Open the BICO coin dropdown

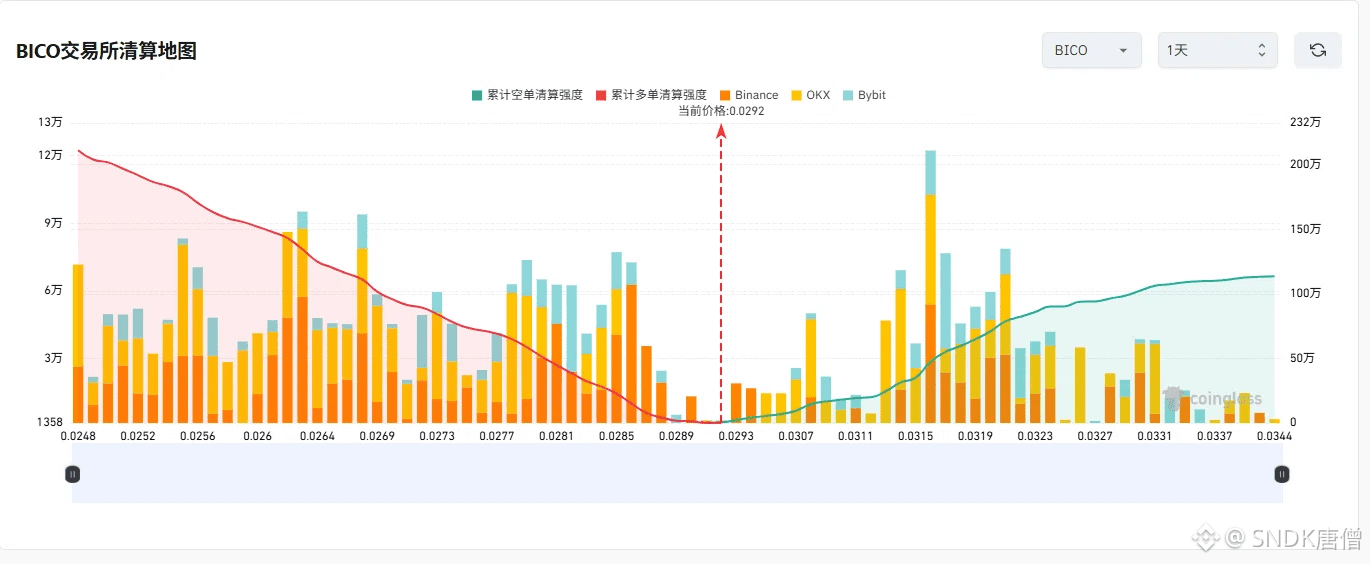[x=1091, y=50]
